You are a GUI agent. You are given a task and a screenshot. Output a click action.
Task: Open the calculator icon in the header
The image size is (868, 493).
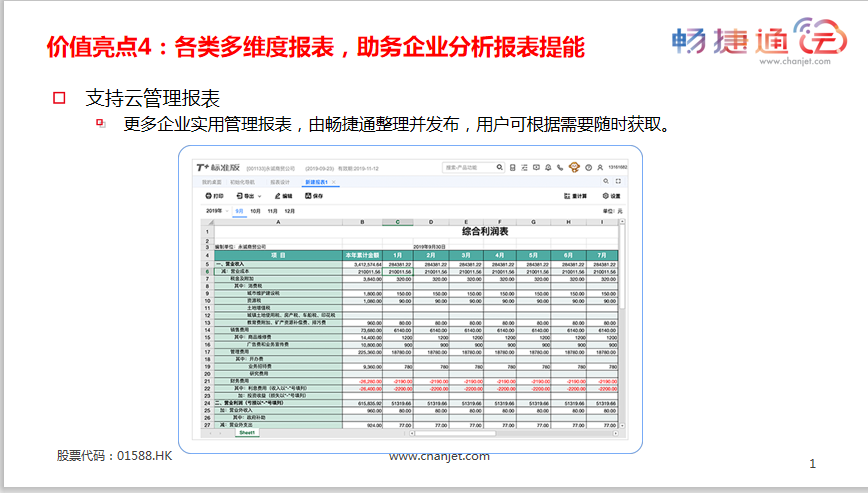(x=513, y=167)
